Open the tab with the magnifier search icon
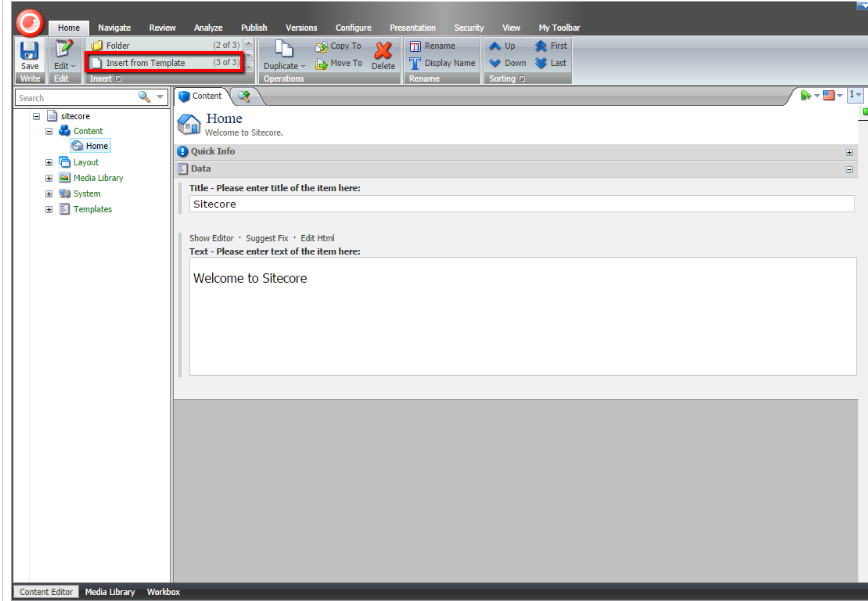 (x=244, y=96)
